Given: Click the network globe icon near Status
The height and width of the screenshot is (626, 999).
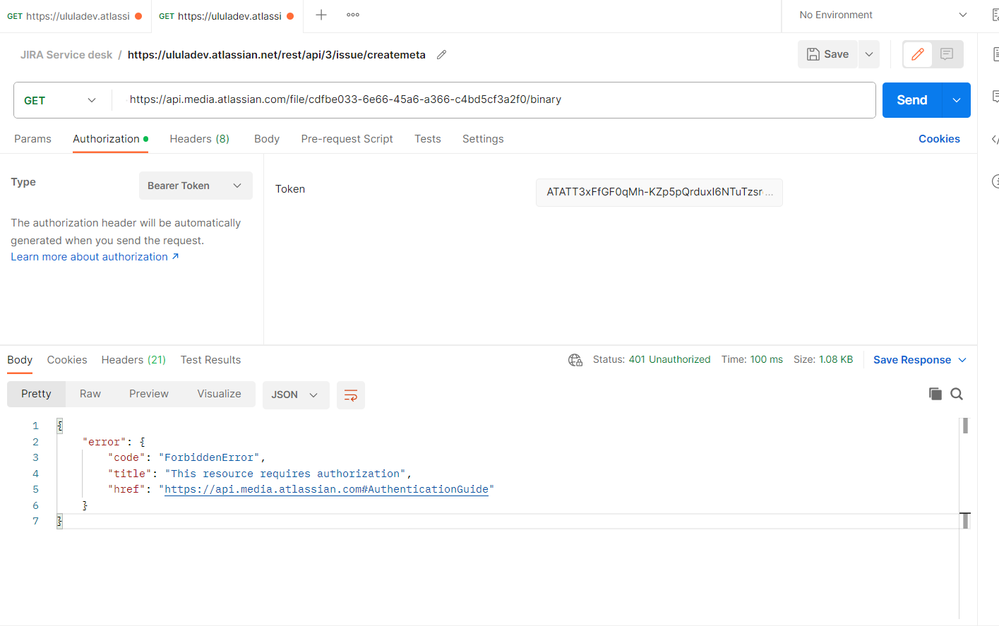Looking at the screenshot, I should pos(575,360).
